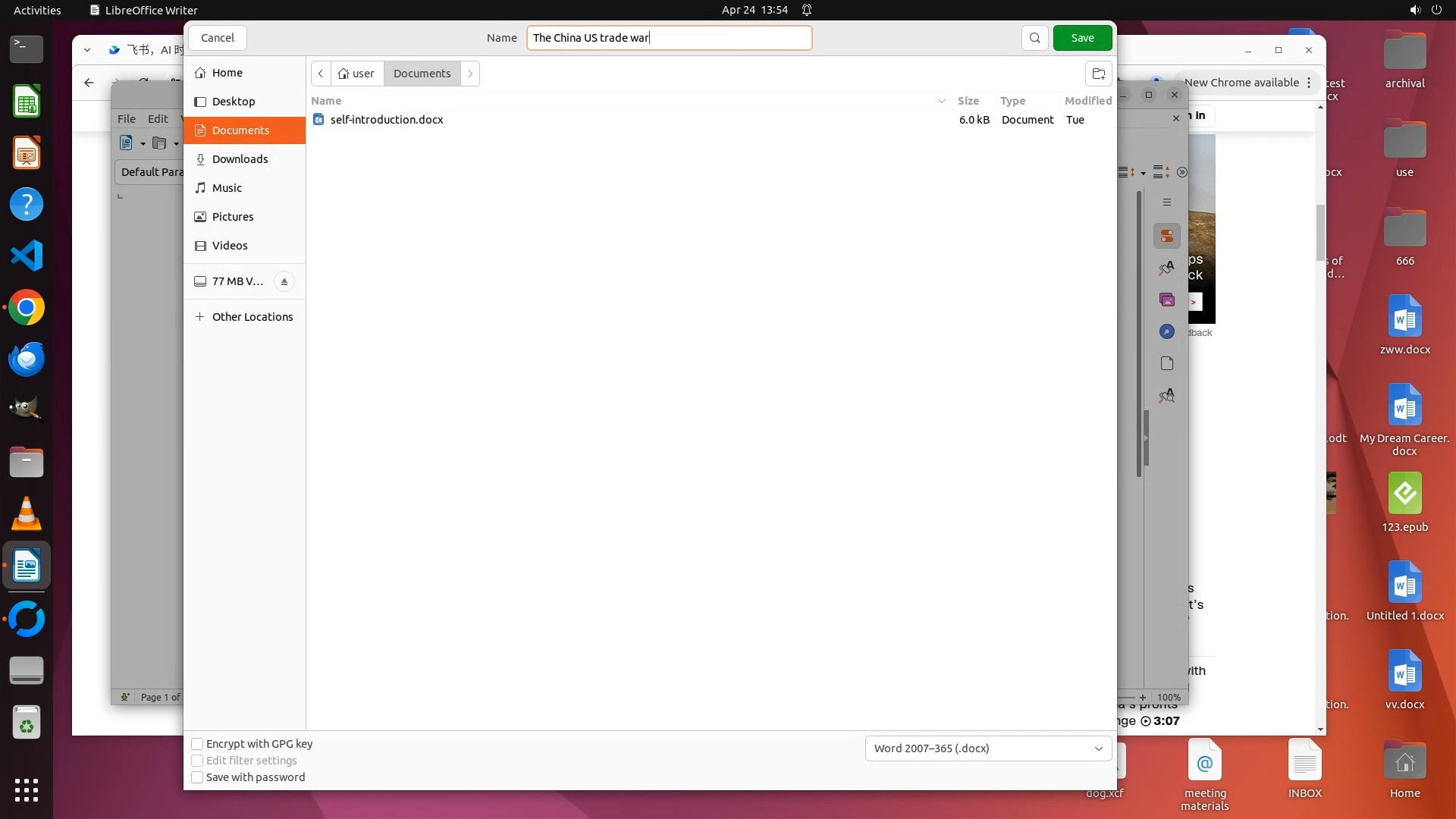Open the Word 2007–365 file type dropdown
Viewport: 1456px width, 819px height.
click(x=987, y=748)
